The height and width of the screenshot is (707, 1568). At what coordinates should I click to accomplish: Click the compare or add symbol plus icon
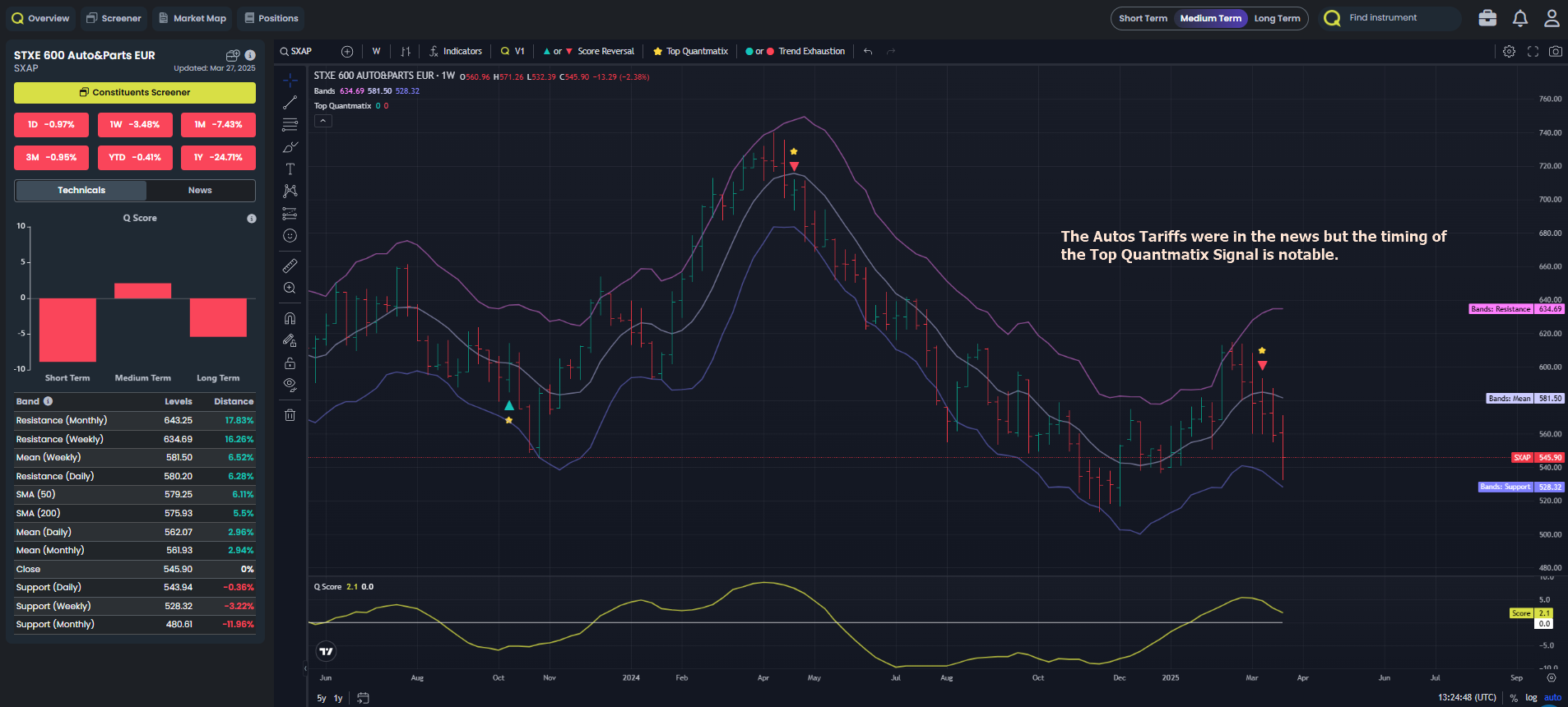click(347, 51)
